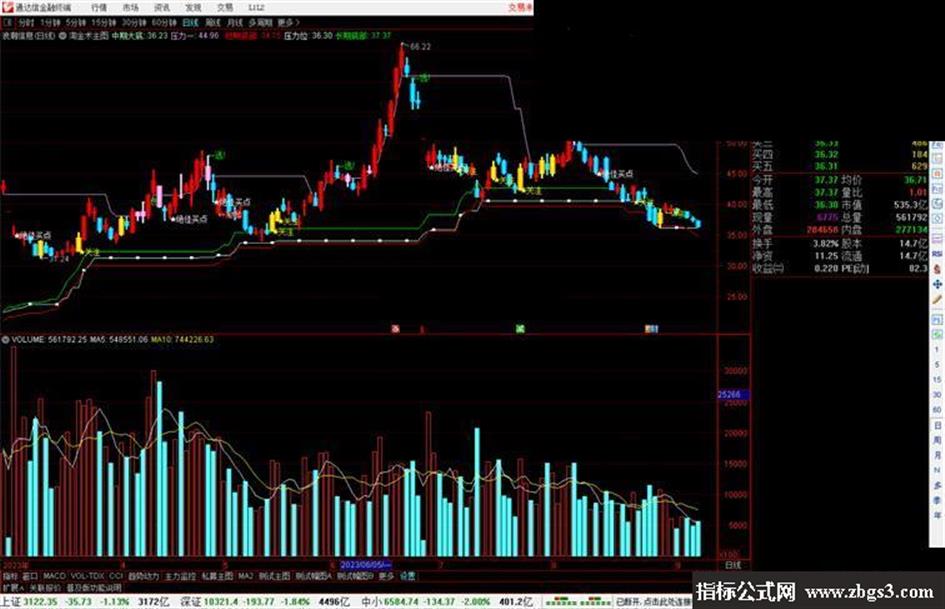This screenshot has height=609, width=945.
Task: Switch to the 15分钟 period tab
Action: click(104, 23)
